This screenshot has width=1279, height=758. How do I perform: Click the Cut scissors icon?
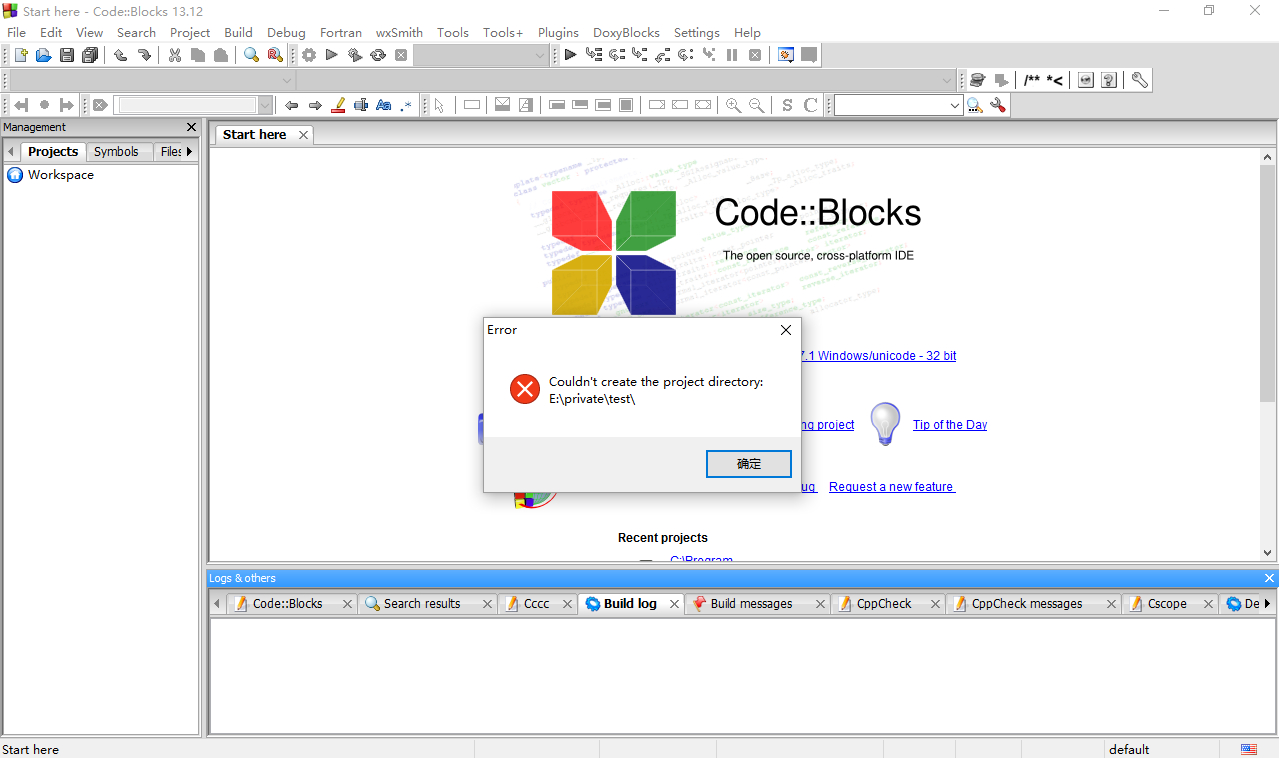pos(174,55)
